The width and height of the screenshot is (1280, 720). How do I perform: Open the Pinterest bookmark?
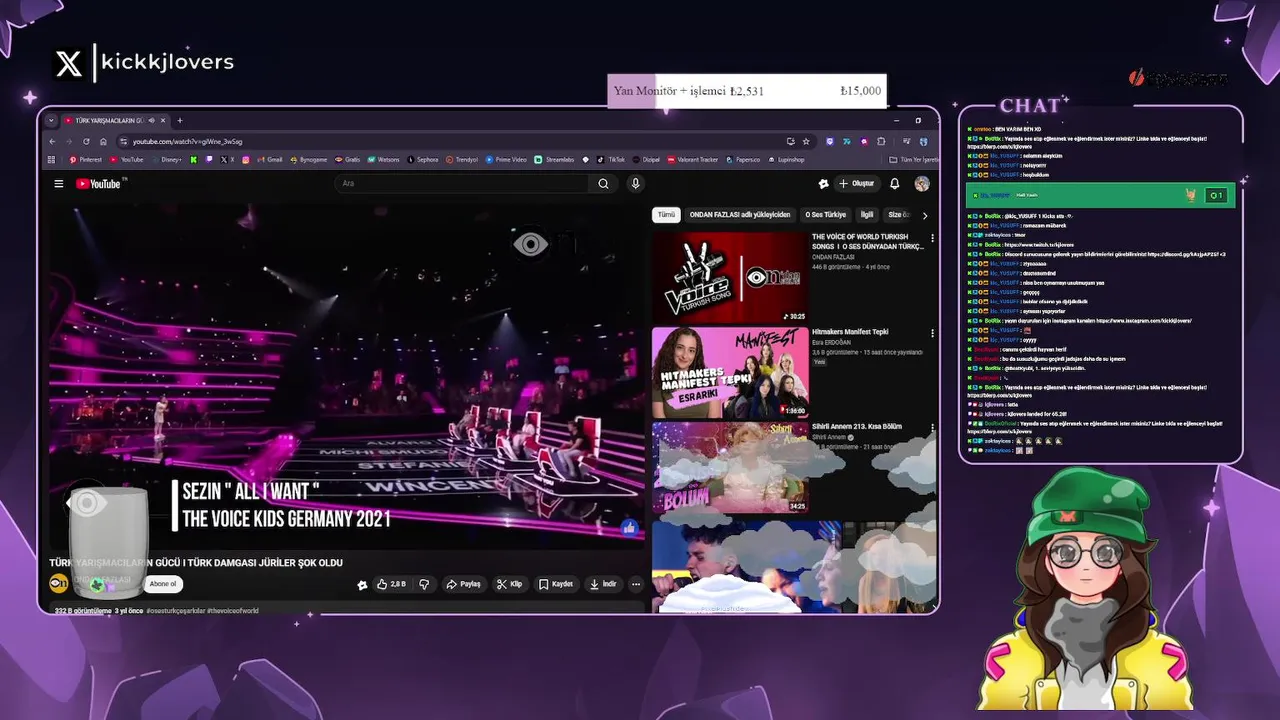(85, 159)
